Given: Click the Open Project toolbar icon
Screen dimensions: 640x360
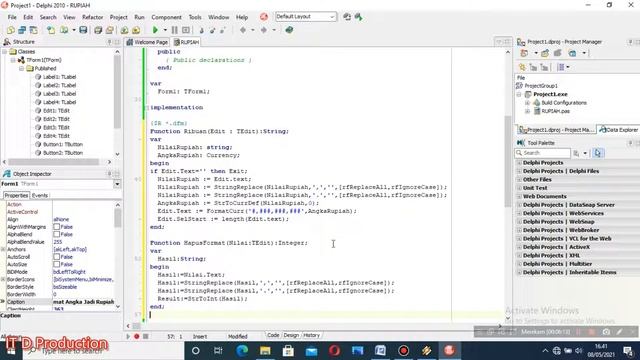Looking at the screenshot, I should click(110, 30).
